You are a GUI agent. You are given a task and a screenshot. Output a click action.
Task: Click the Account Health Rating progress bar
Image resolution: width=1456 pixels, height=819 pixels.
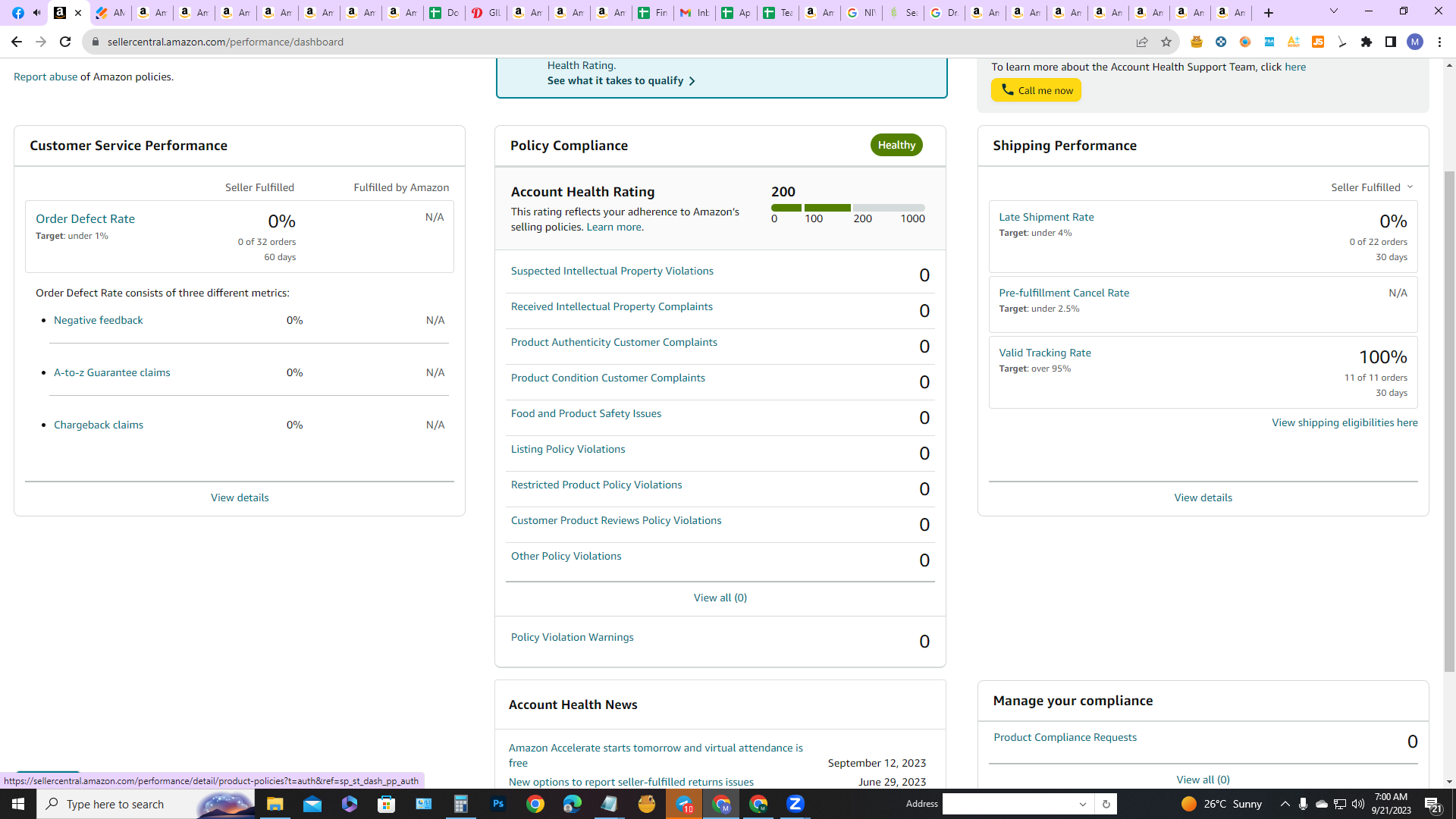(848, 207)
